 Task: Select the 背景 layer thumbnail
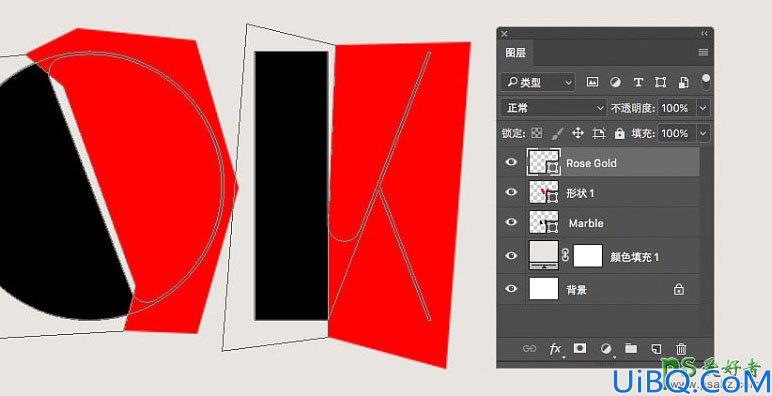[544, 289]
